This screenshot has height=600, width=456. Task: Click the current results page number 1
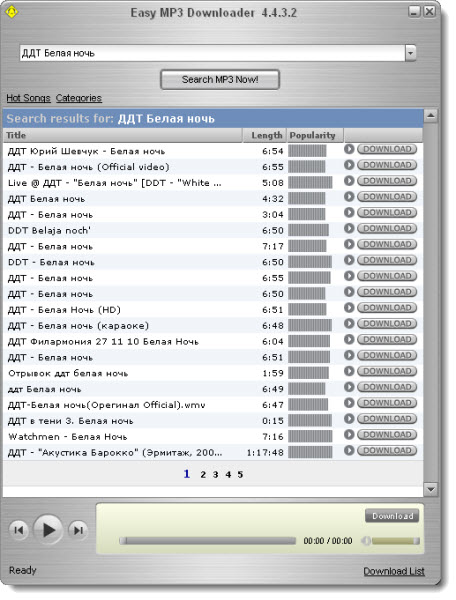(x=187, y=474)
